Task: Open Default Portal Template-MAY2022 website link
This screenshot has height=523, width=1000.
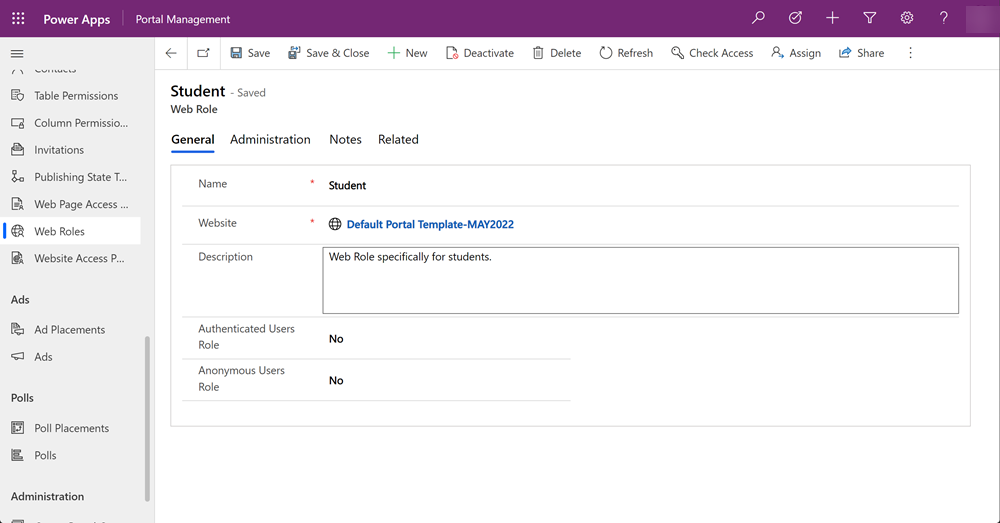Action: coord(430,225)
